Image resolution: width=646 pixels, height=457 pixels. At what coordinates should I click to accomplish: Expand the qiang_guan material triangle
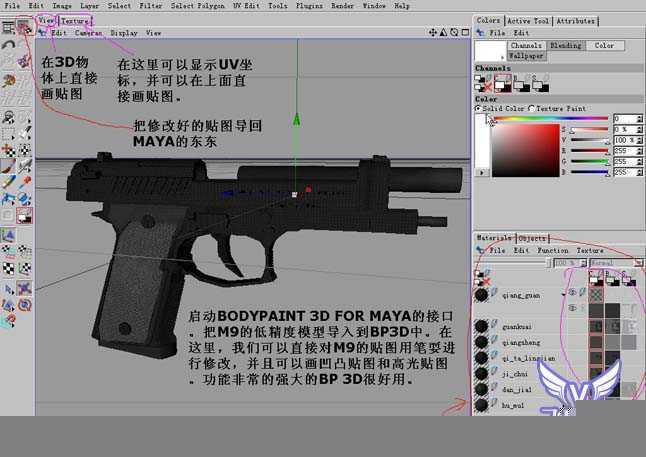click(x=563, y=294)
